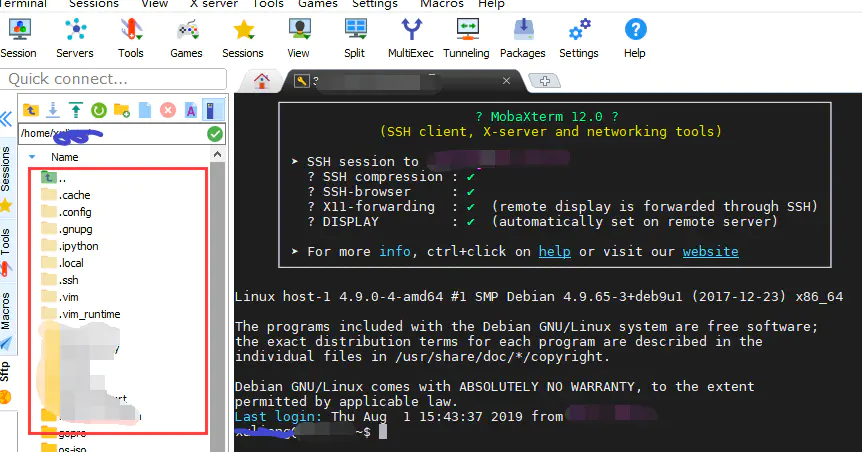
Task: Launch MultiExec from the toolbar
Action: point(411,38)
